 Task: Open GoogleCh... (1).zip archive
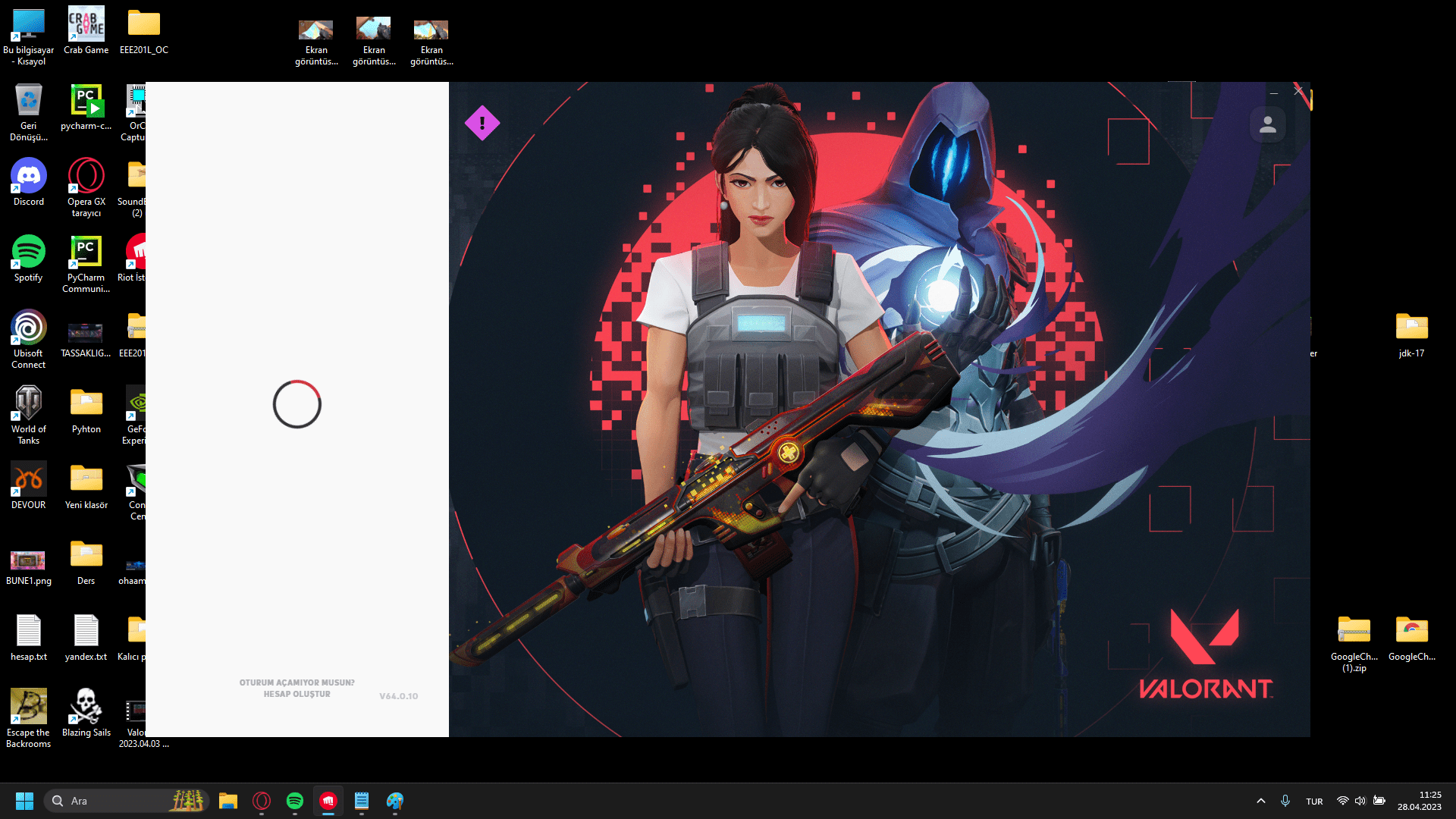[x=1354, y=643]
